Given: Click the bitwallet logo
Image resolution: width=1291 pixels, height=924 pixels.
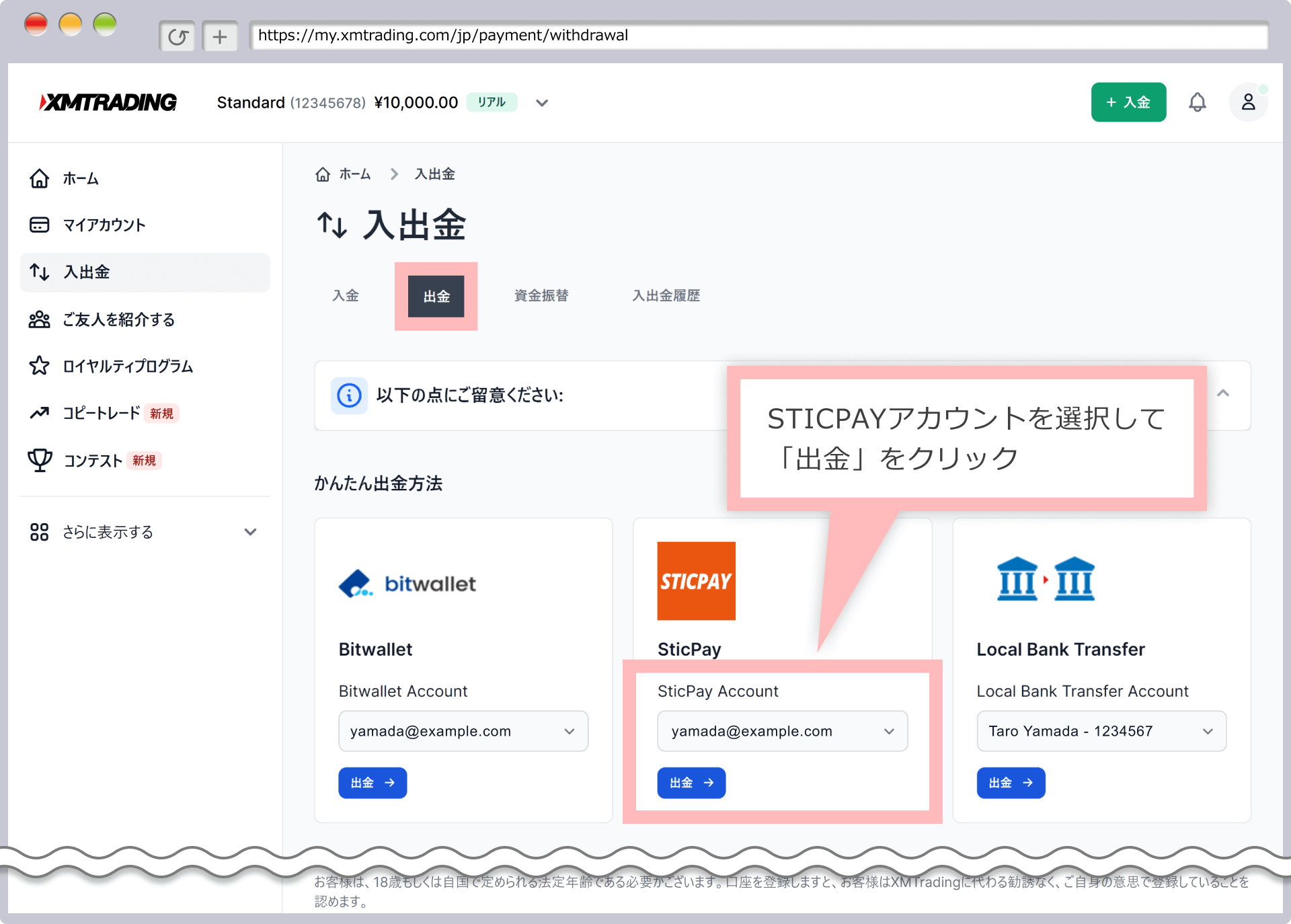Looking at the screenshot, I should (407, 584).
